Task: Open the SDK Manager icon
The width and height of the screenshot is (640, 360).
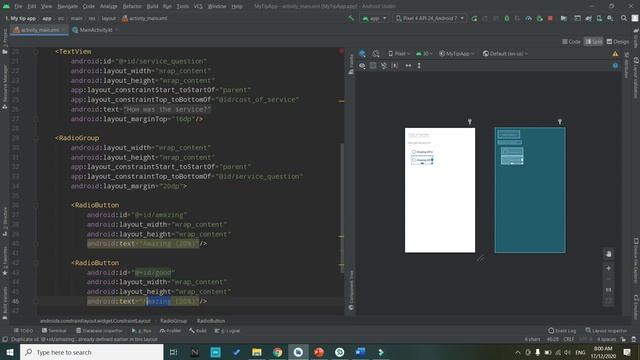Action: pos(610,18)
